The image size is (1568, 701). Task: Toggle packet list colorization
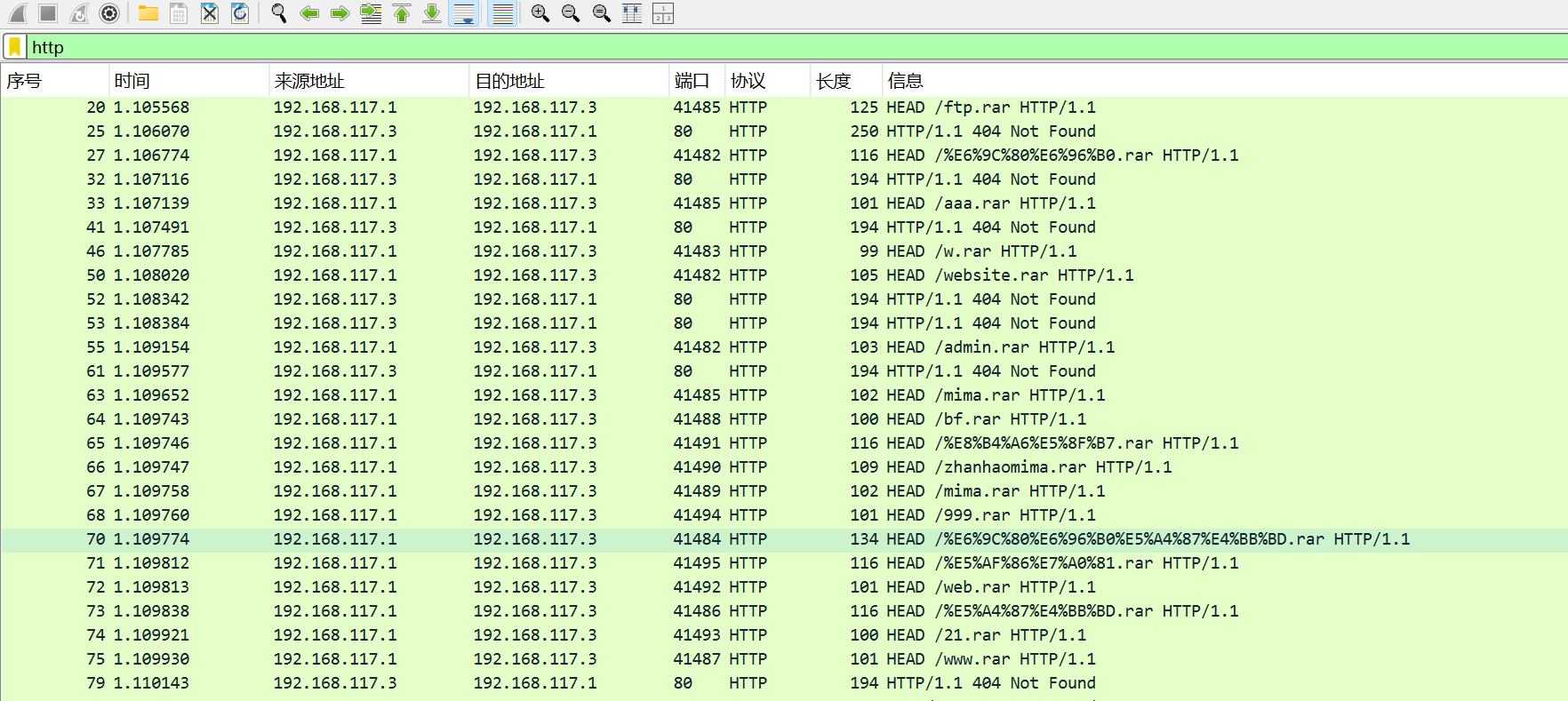[503, 13]
